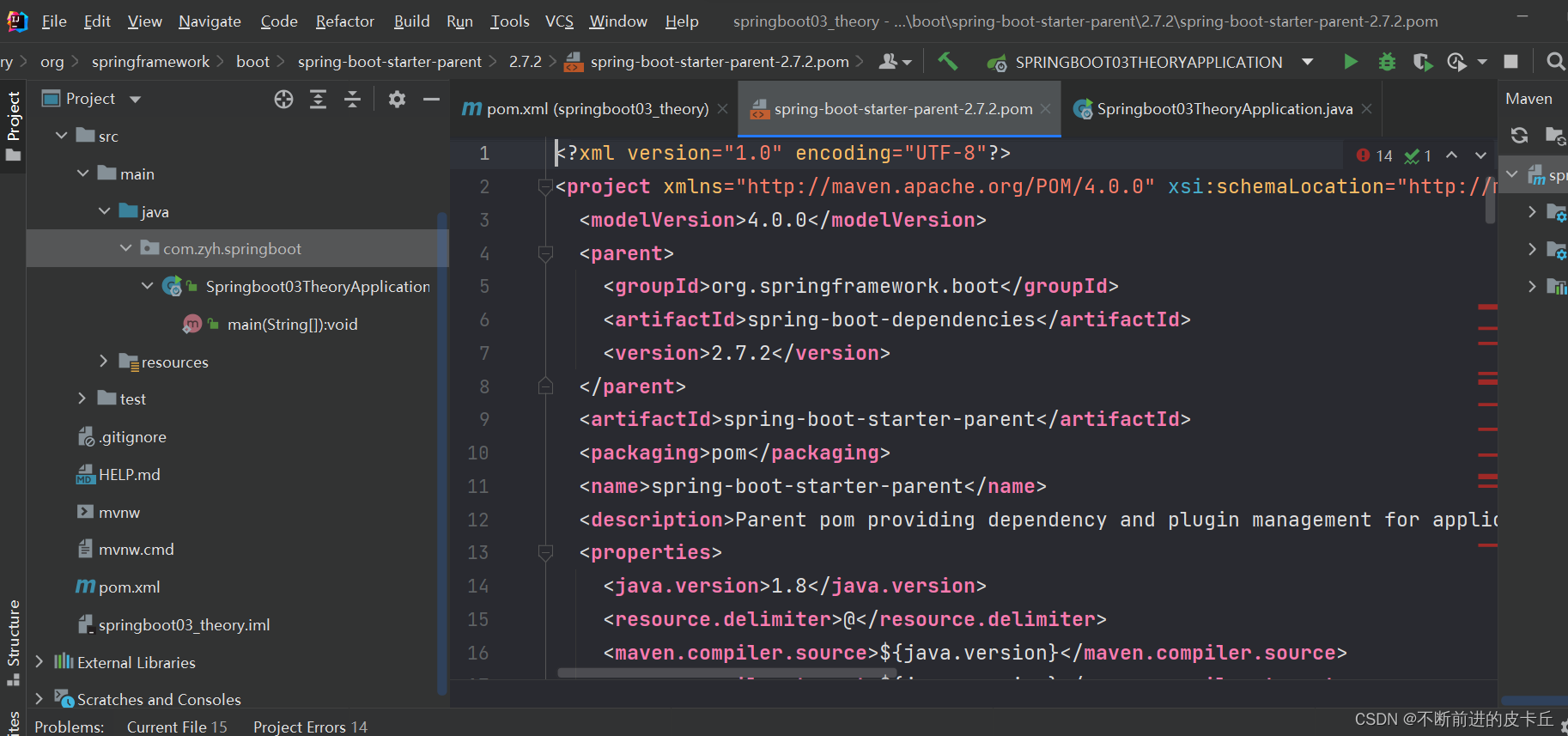Click the Build project hammer icon
This screenshot has width=1568, height=736.
click(x=948, y=61)
